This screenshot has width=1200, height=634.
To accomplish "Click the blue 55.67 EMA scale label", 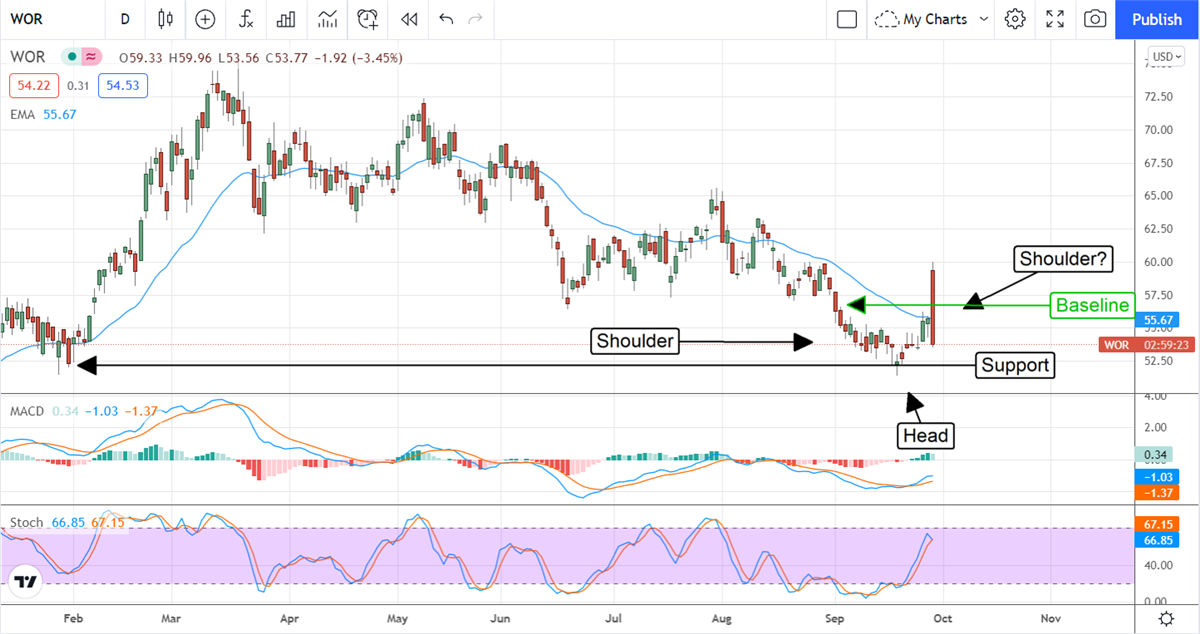I will coord(1156,321).
